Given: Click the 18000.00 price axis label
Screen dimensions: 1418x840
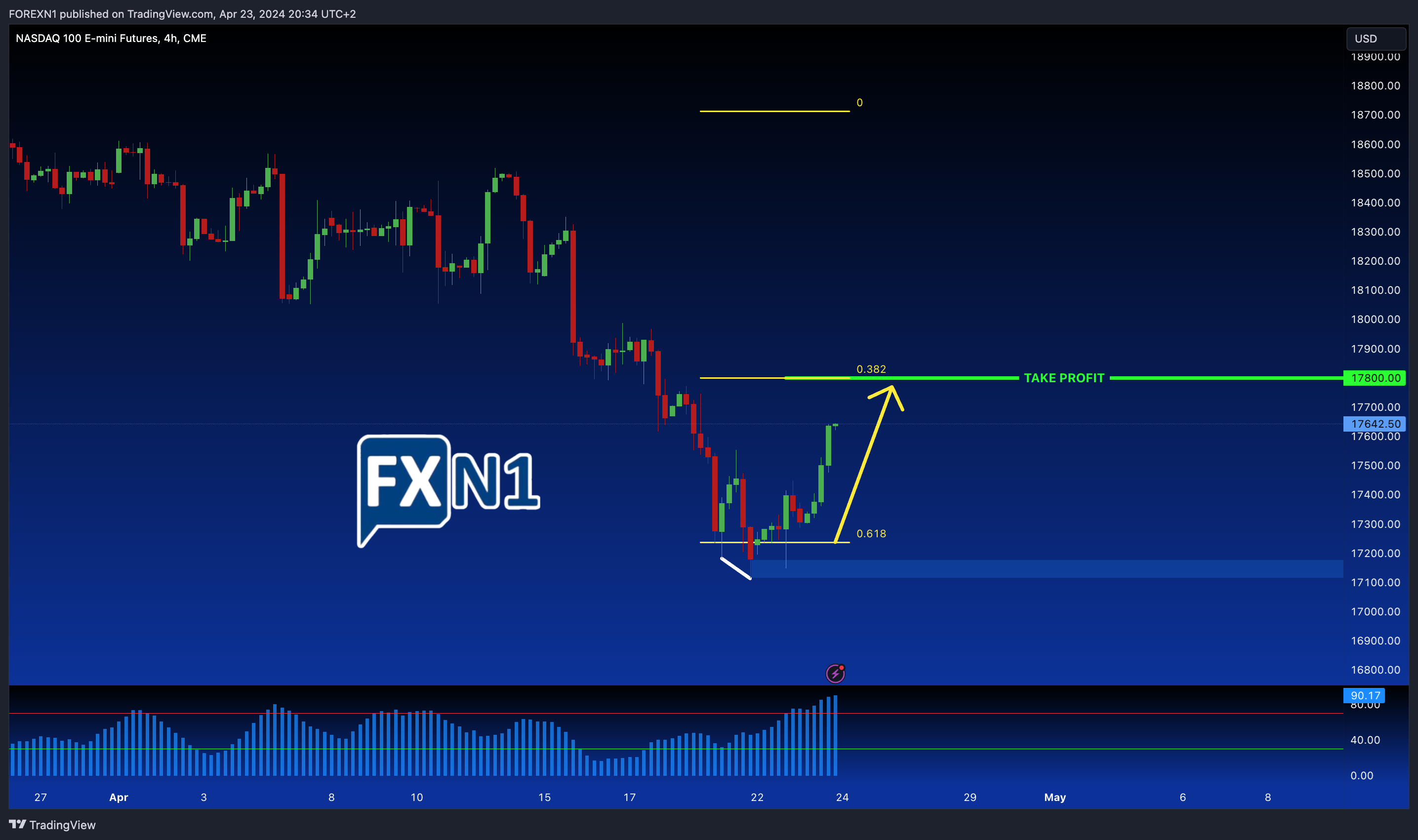Looking at the screenshot, I should [1375, 319].
